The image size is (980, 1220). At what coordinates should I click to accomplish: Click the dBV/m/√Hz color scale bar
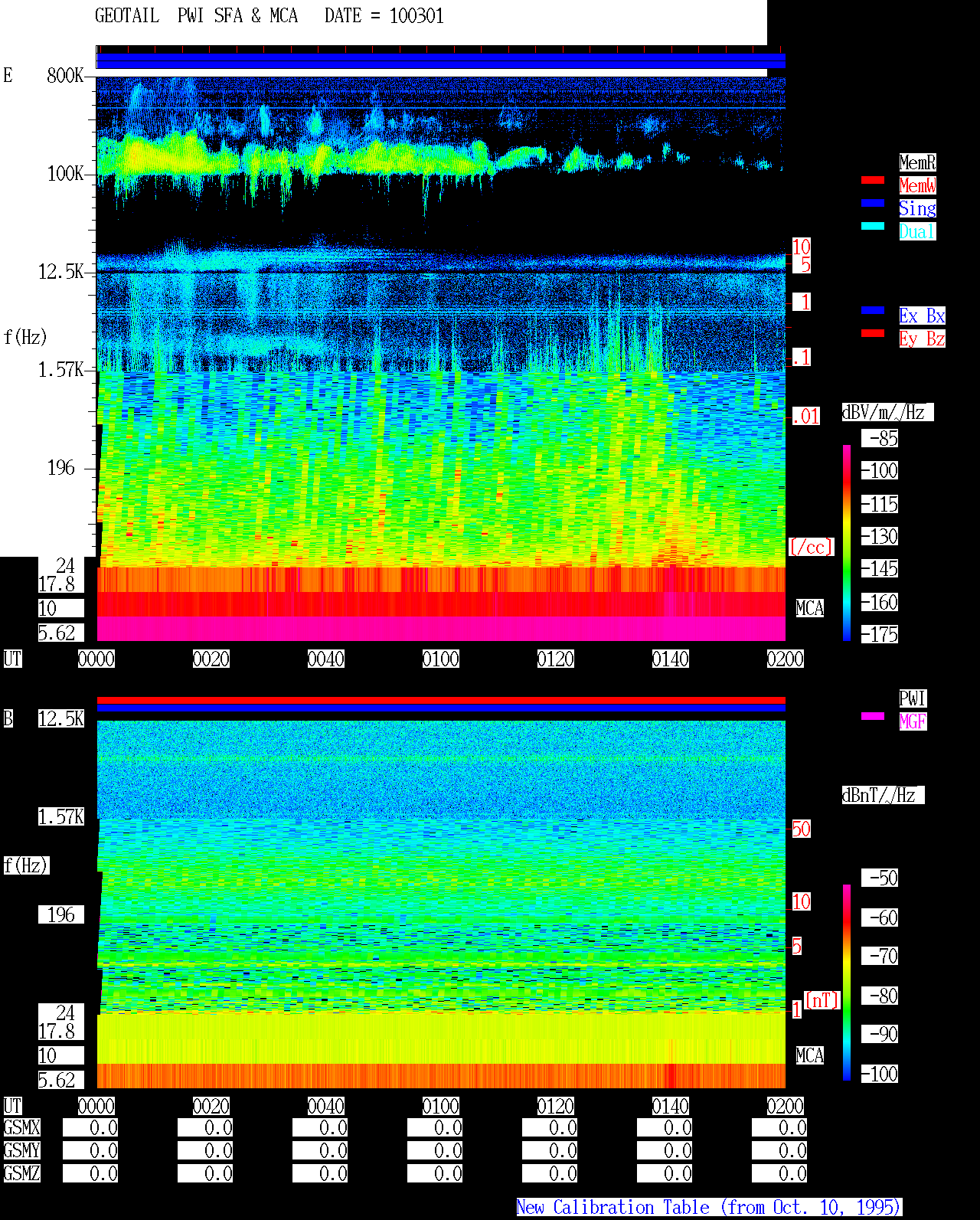(847, 542)
